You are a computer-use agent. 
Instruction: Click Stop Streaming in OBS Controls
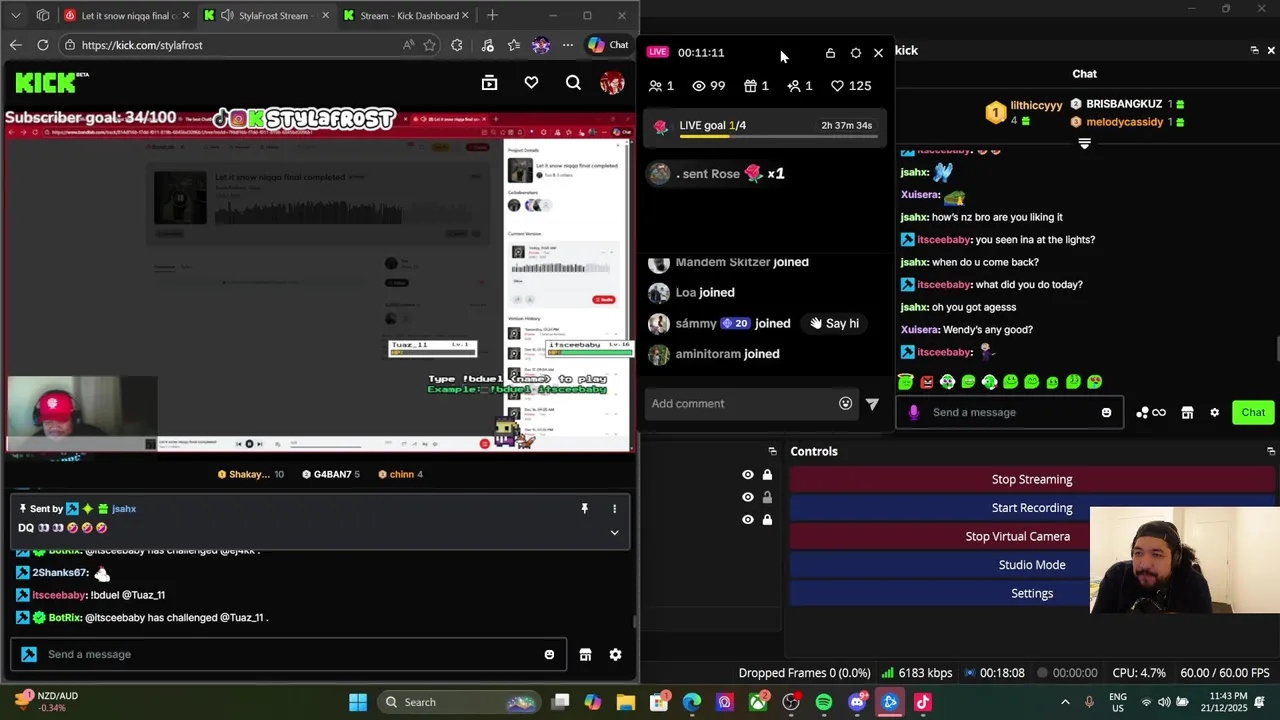[x=1031, y=479]
